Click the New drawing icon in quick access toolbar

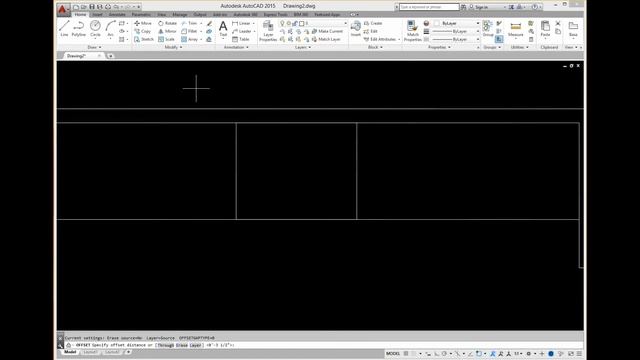pos(76,7)
